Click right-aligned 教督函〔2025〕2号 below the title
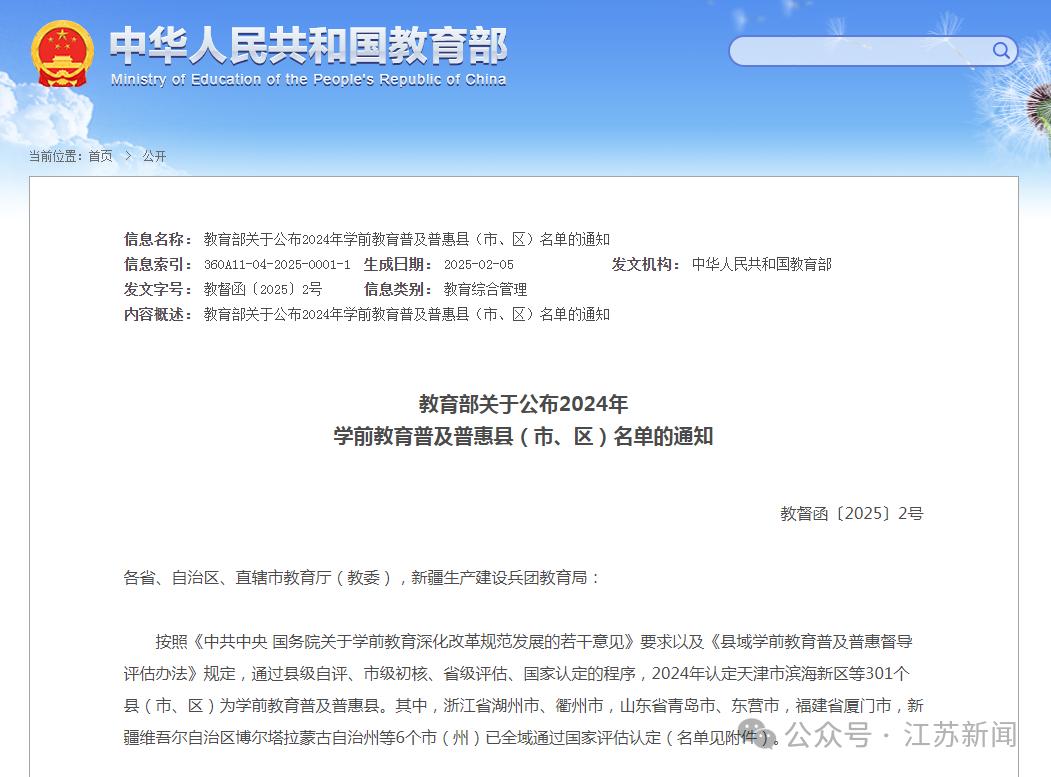Screen dimensions: 1051x777 pos(851,514)
